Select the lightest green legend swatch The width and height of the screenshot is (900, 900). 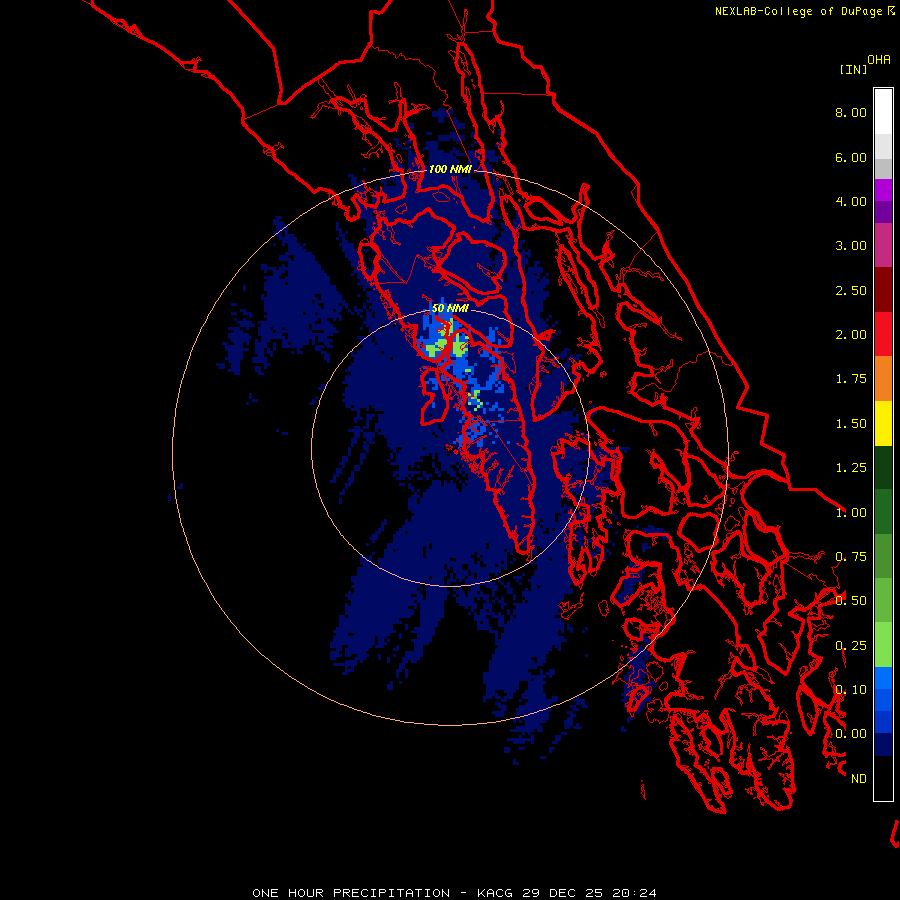(883, 645)
